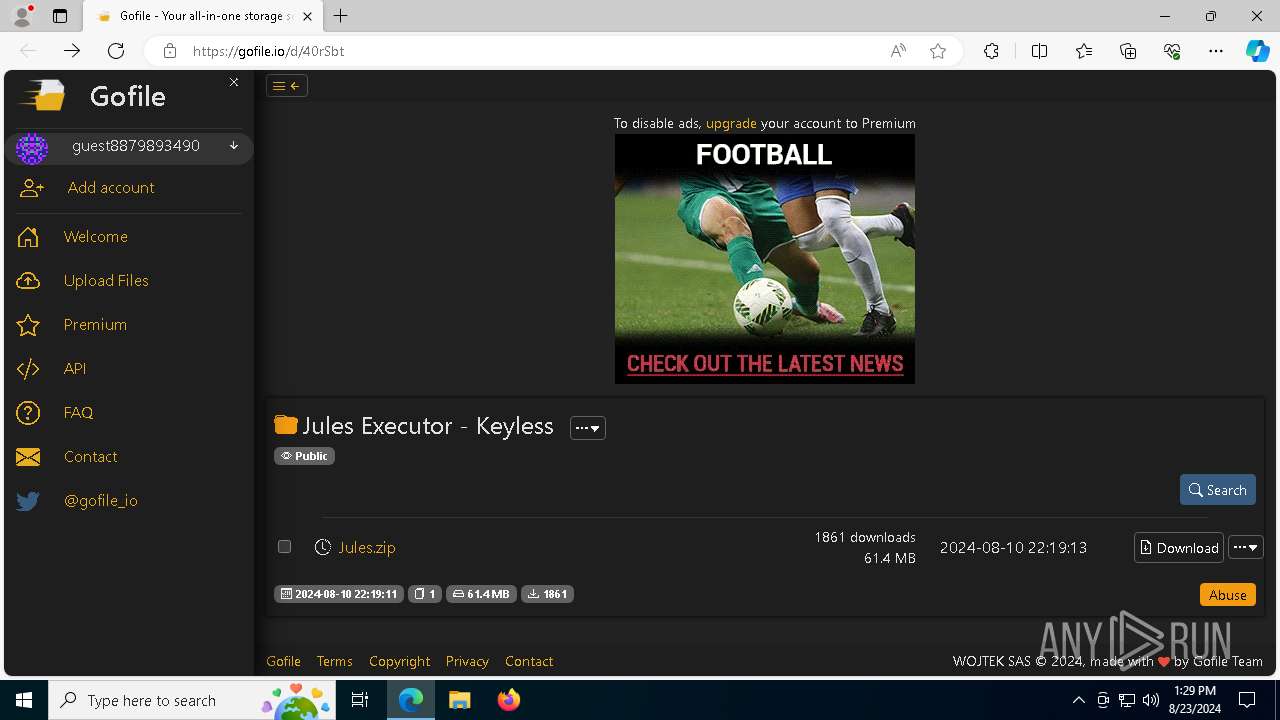Close the sidebar with the X icon
1280x720 pixels.
point(234,82)
